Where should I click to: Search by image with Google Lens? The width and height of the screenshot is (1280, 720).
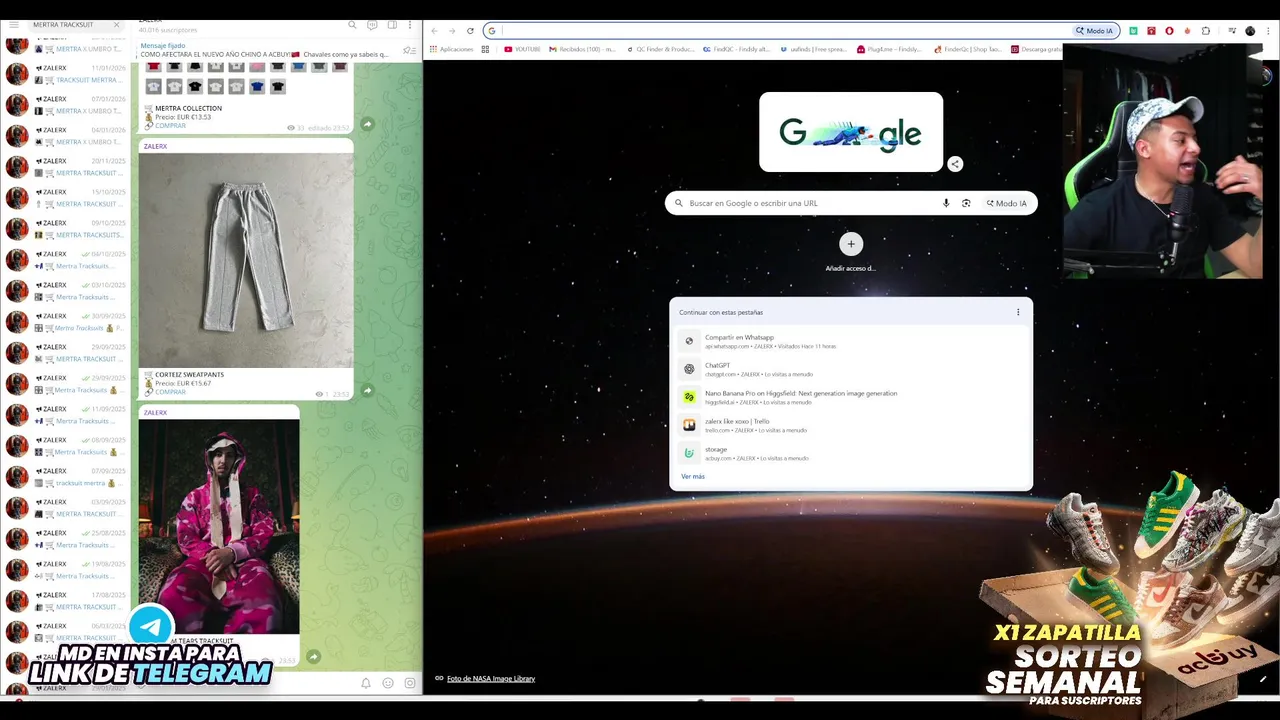(x=966, y=203)
